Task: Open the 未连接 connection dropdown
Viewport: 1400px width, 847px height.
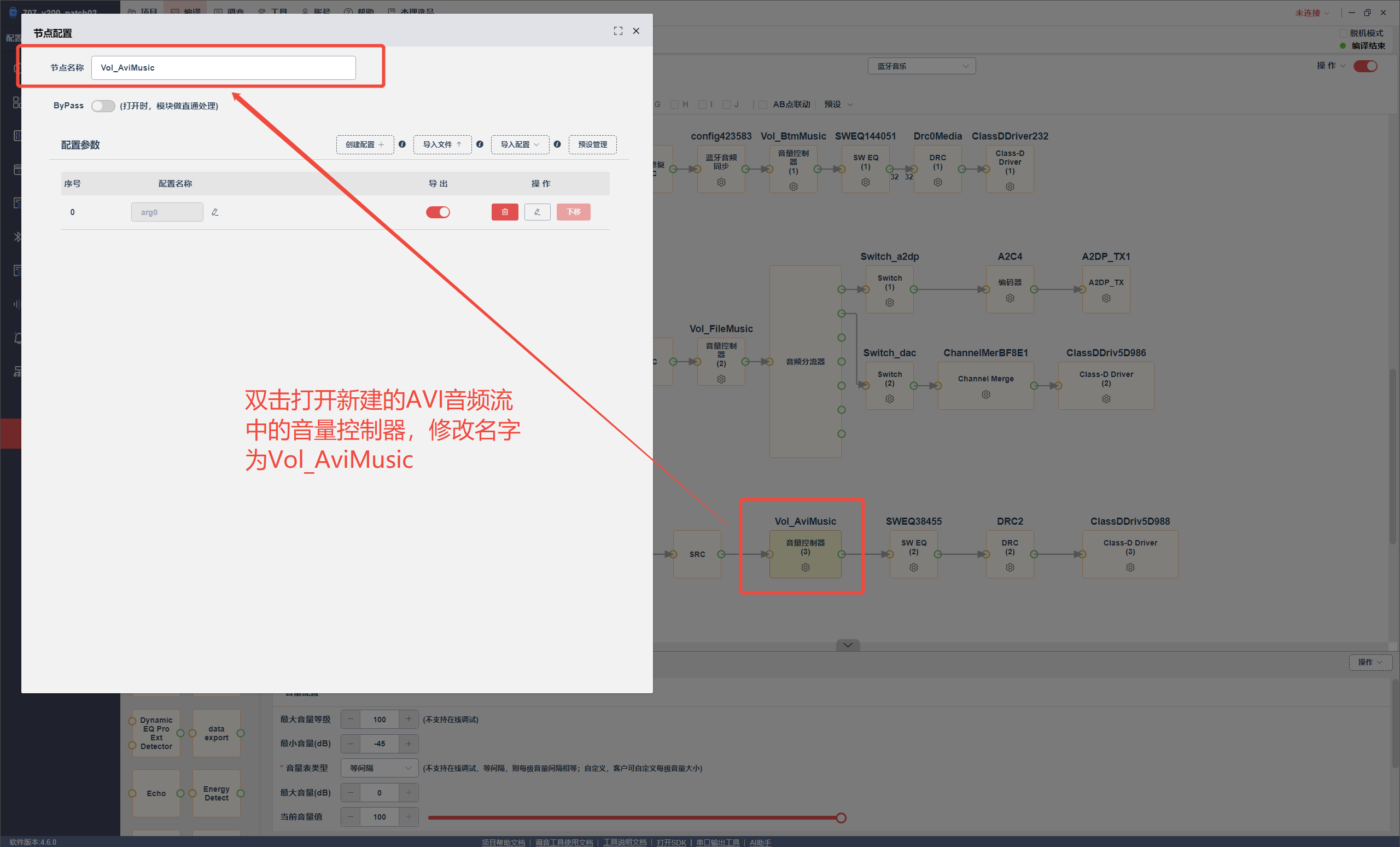Action: tap(1311, 13)
